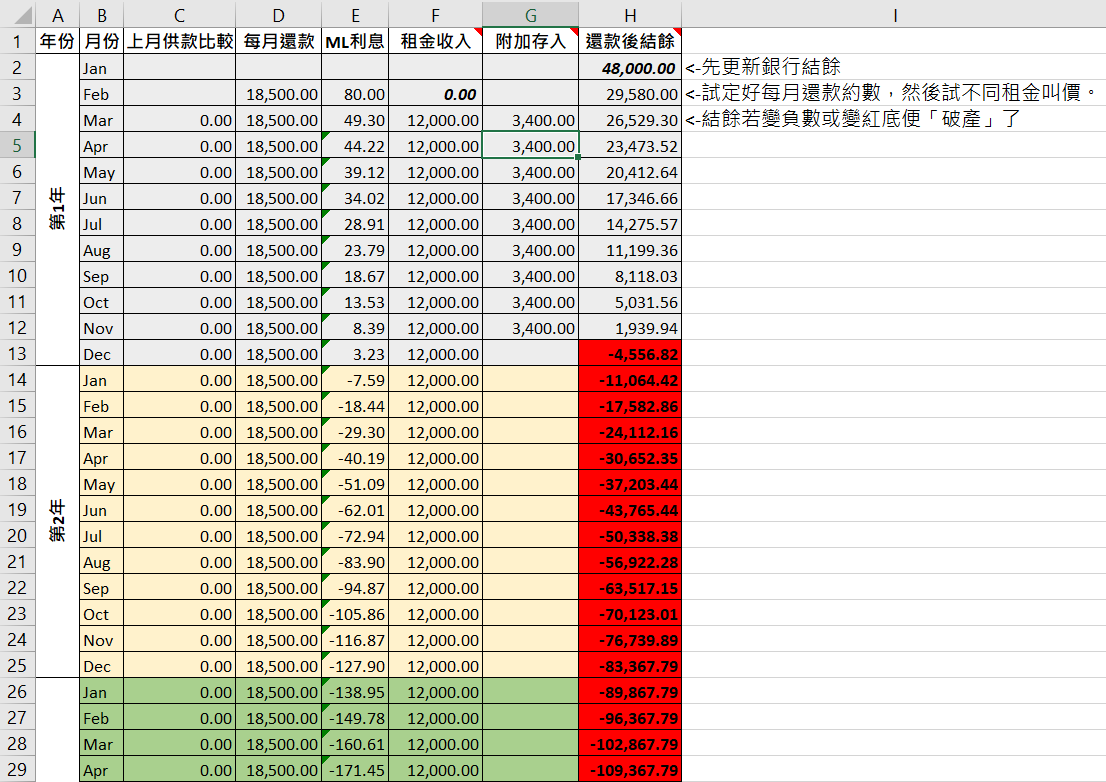The height and width of the screenshot is (782, 1106).
Task: Select month cell Mar in row 28
Action: (102, 744)
